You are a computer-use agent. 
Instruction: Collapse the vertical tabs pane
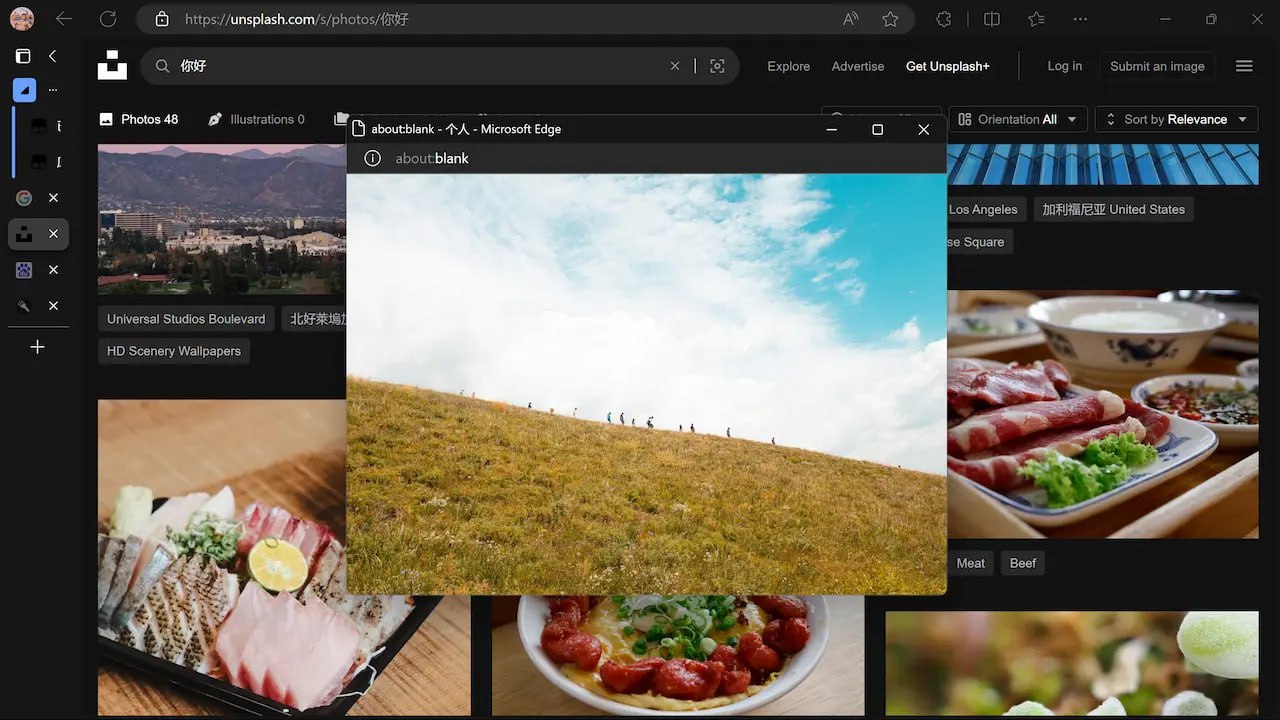[x=53, y=56]
